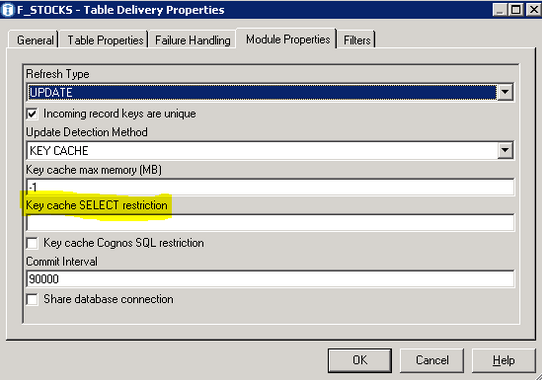The height and width of the screenshot is (380, 542).
Task: Expand the Refresh Type dropdown arrow
Action: [x=505, y=92]
